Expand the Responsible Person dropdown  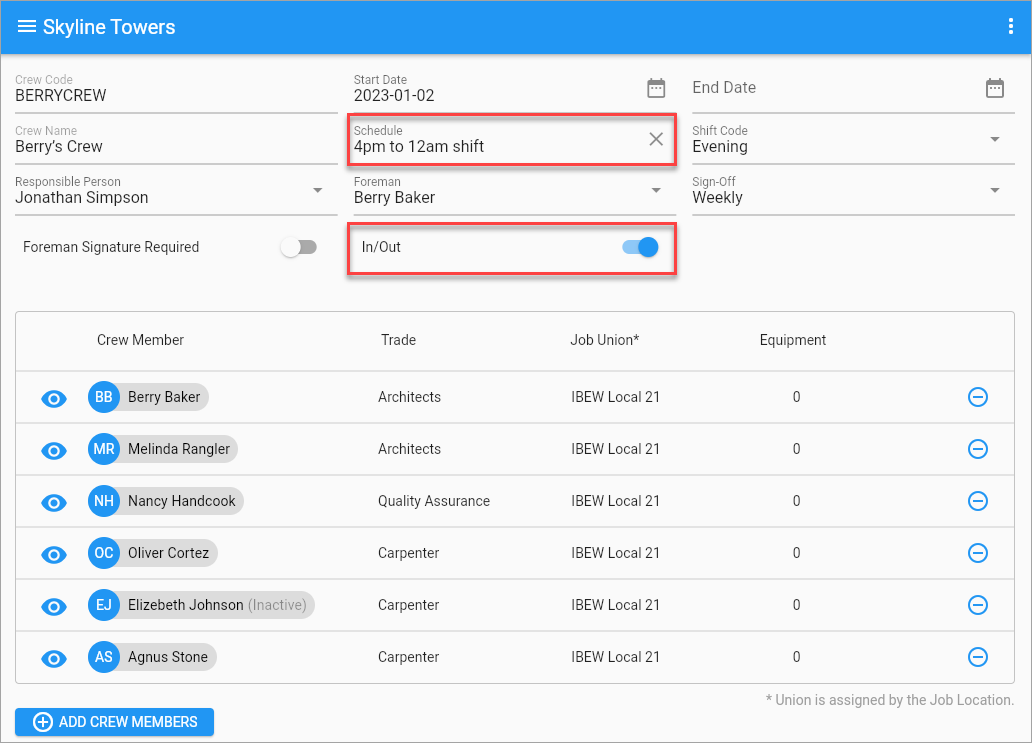pos(317,190)
